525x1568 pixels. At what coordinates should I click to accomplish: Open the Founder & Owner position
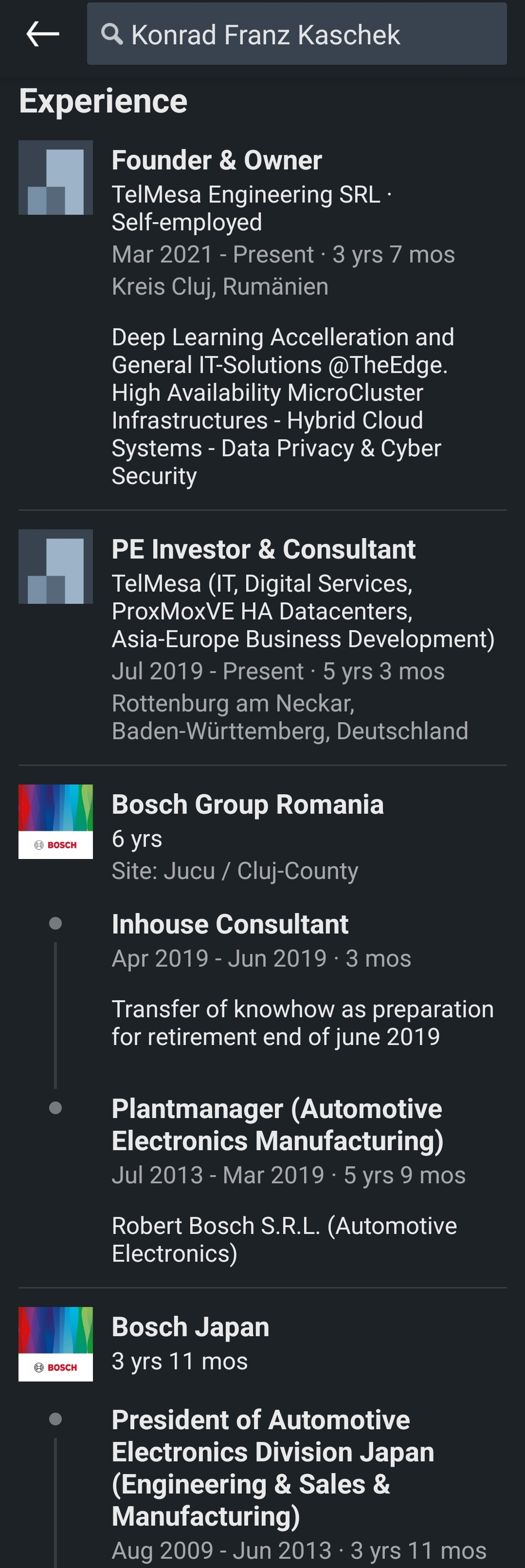[217, 160]
